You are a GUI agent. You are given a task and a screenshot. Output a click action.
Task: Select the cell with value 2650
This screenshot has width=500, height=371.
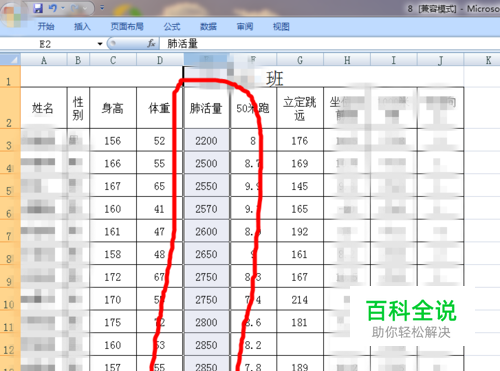point(206,254)
